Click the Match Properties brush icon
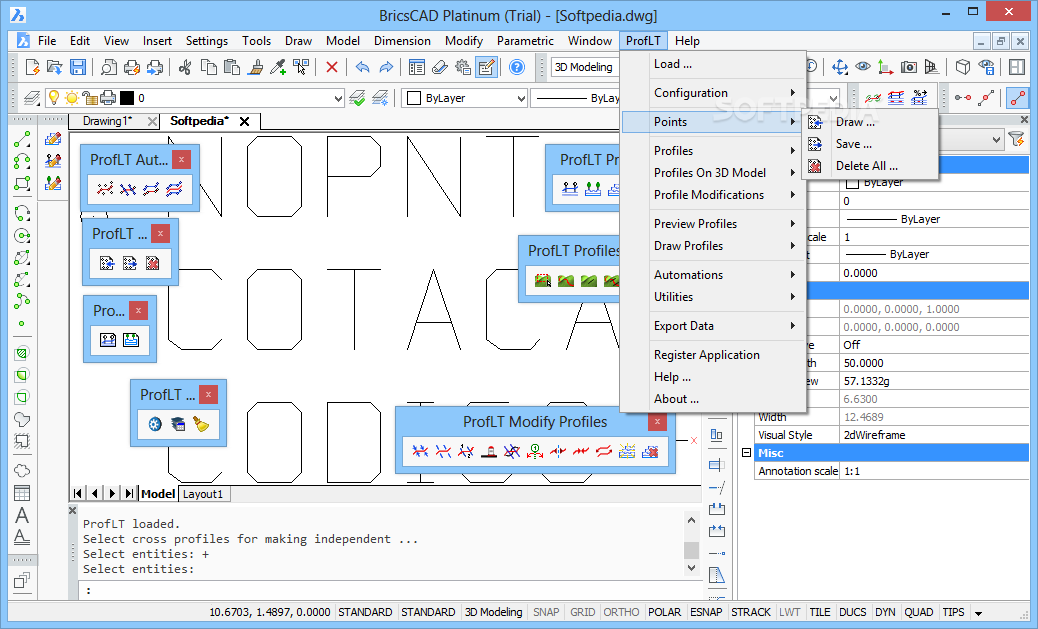The height and width of the screenshot is (629, 1038). coord(255,67)
